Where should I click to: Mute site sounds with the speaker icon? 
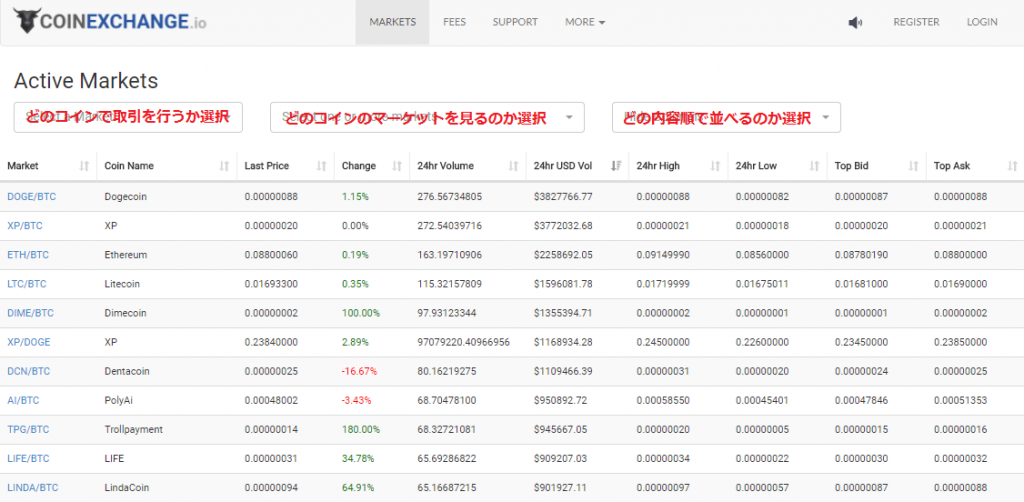(x=855, y=22)
